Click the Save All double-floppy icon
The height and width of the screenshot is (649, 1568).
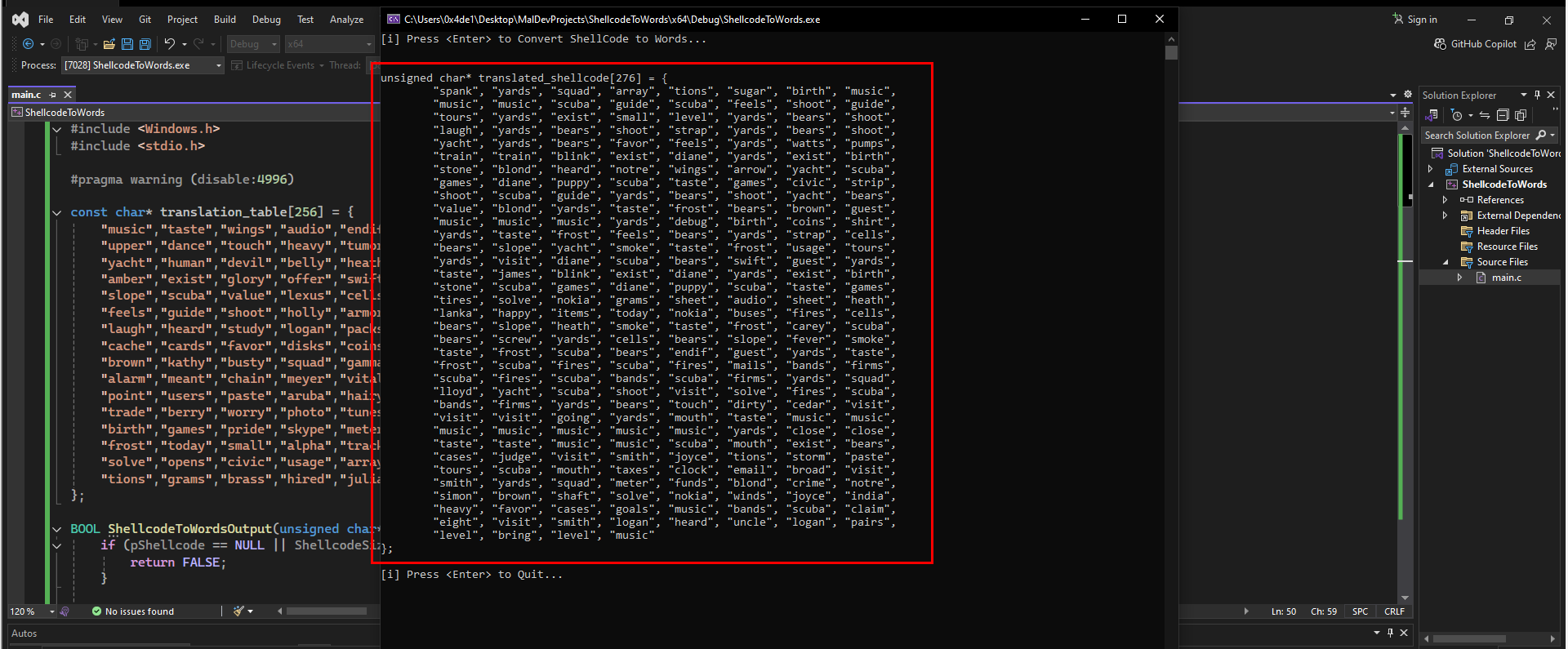(145, 44)
